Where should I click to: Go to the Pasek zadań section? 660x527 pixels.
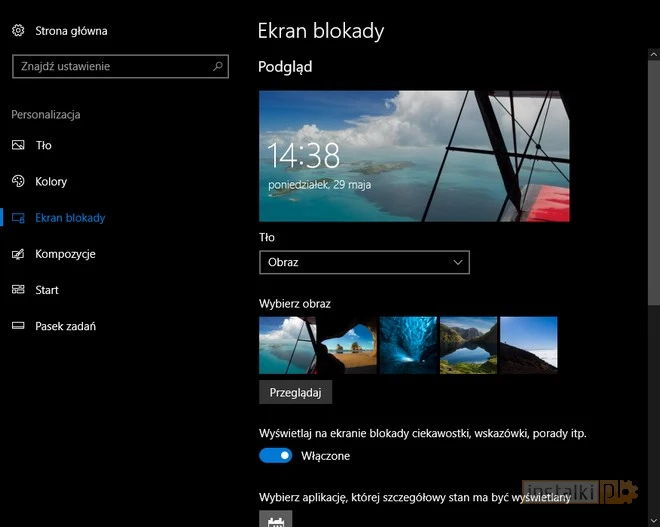click(65, 326)
